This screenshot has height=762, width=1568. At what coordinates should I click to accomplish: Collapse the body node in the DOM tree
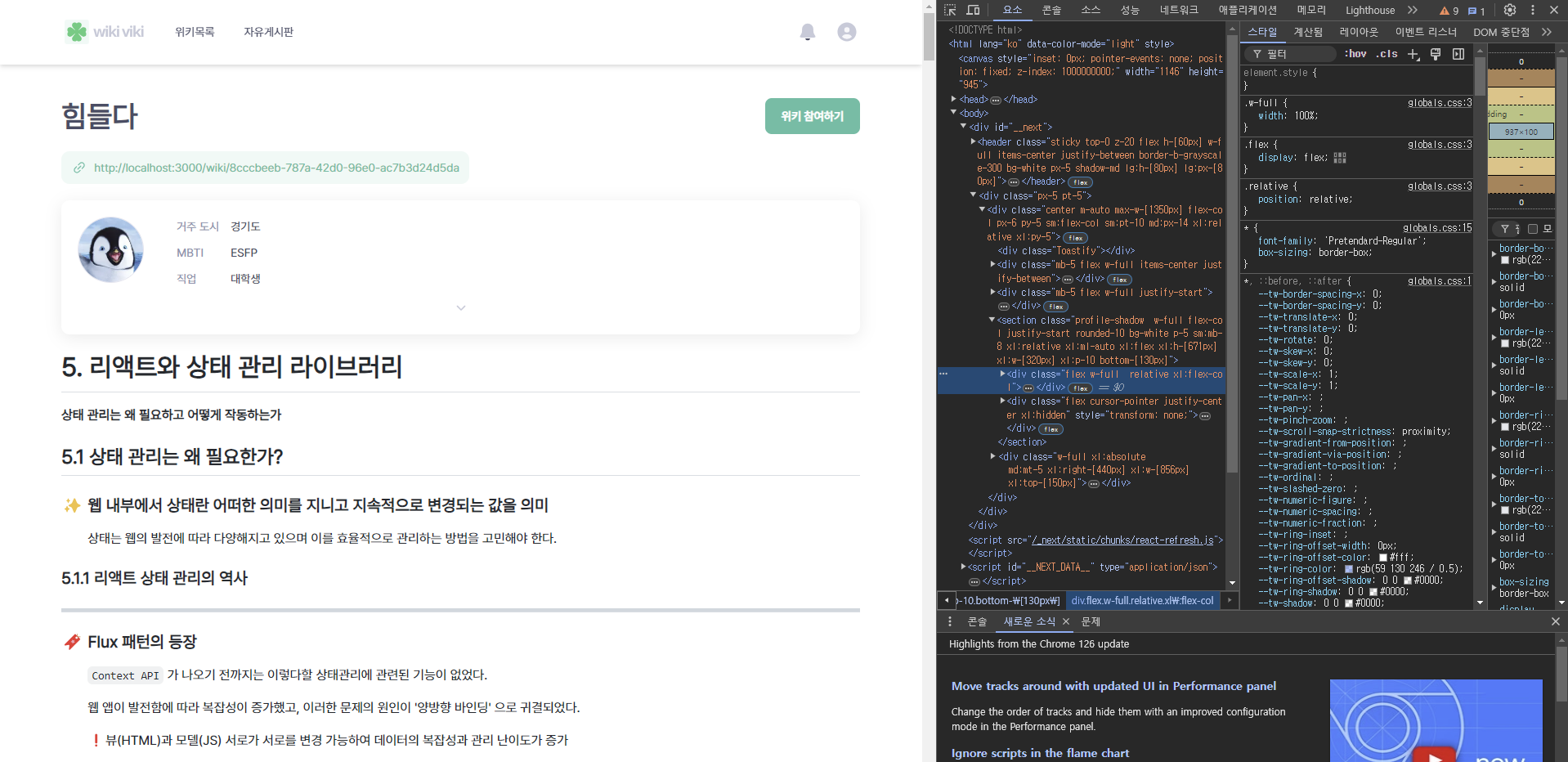point(953,113)
